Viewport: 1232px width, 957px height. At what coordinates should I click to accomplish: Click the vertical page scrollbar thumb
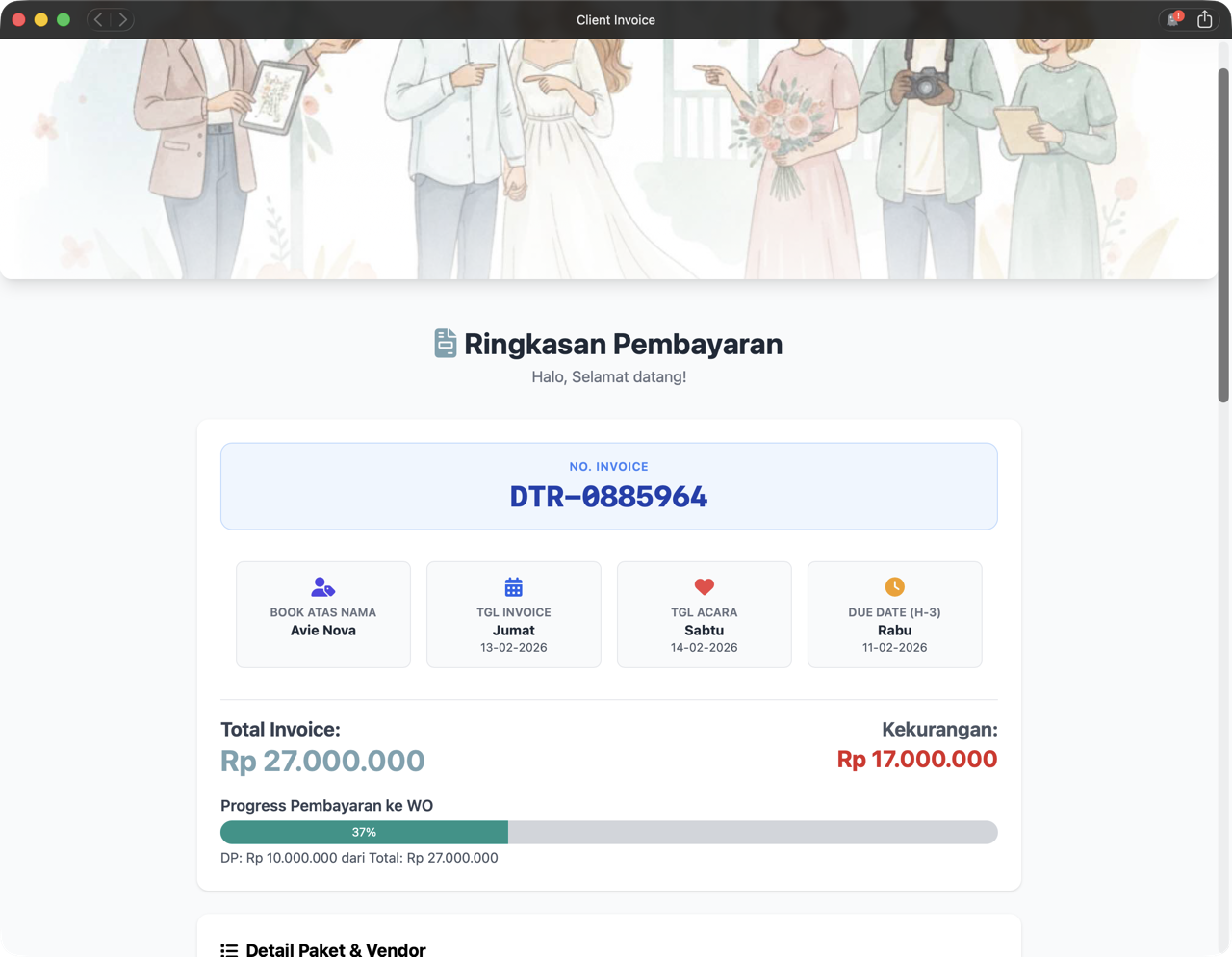click(1223, 235)
